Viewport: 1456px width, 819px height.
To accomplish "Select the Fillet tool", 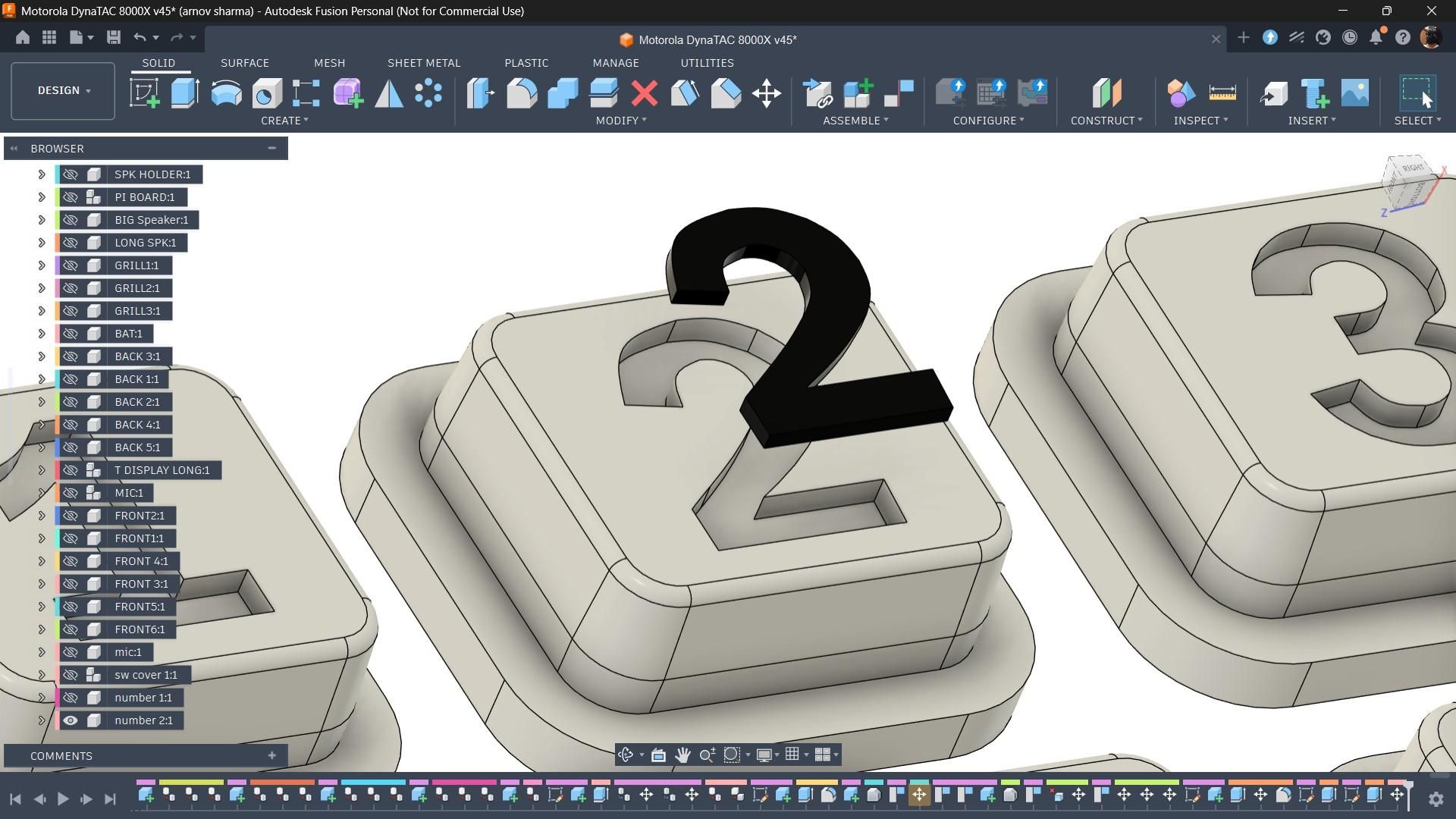I will coord(522,93).
